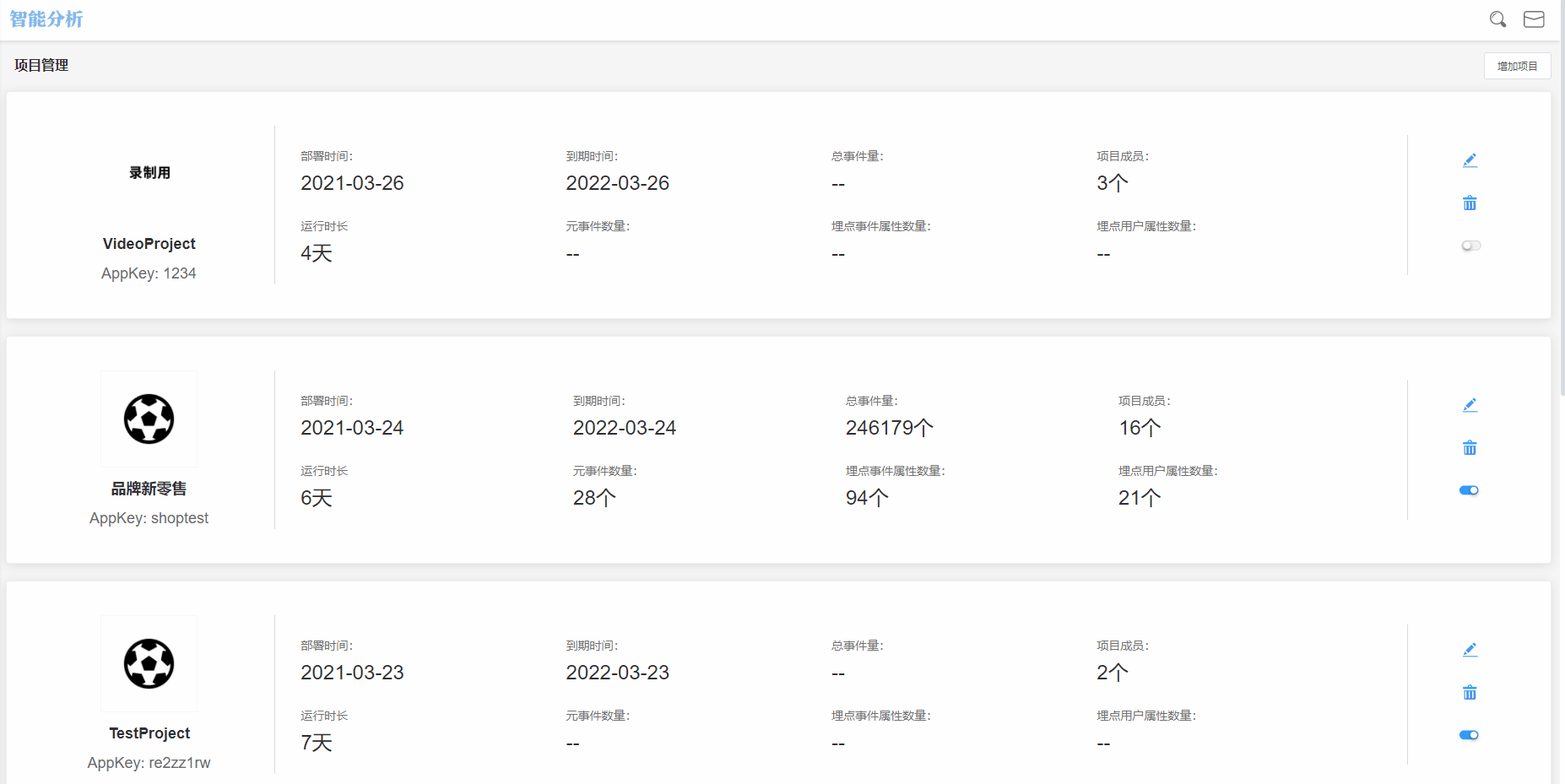Select the TestProject project name
Viewport: 1565px width, 784px height.
[149, 733]
